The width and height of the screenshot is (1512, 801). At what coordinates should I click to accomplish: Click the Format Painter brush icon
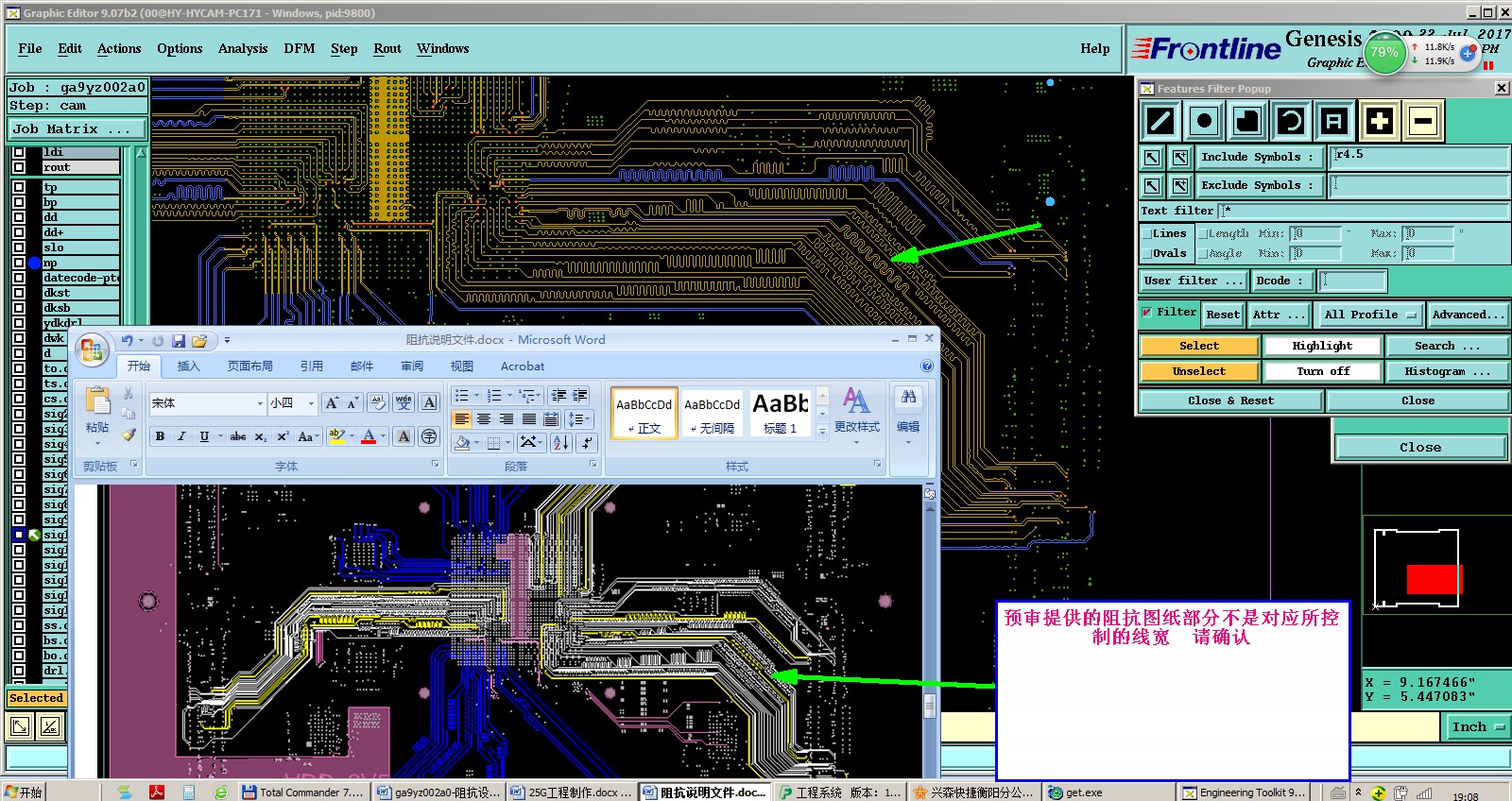point(129,435)
